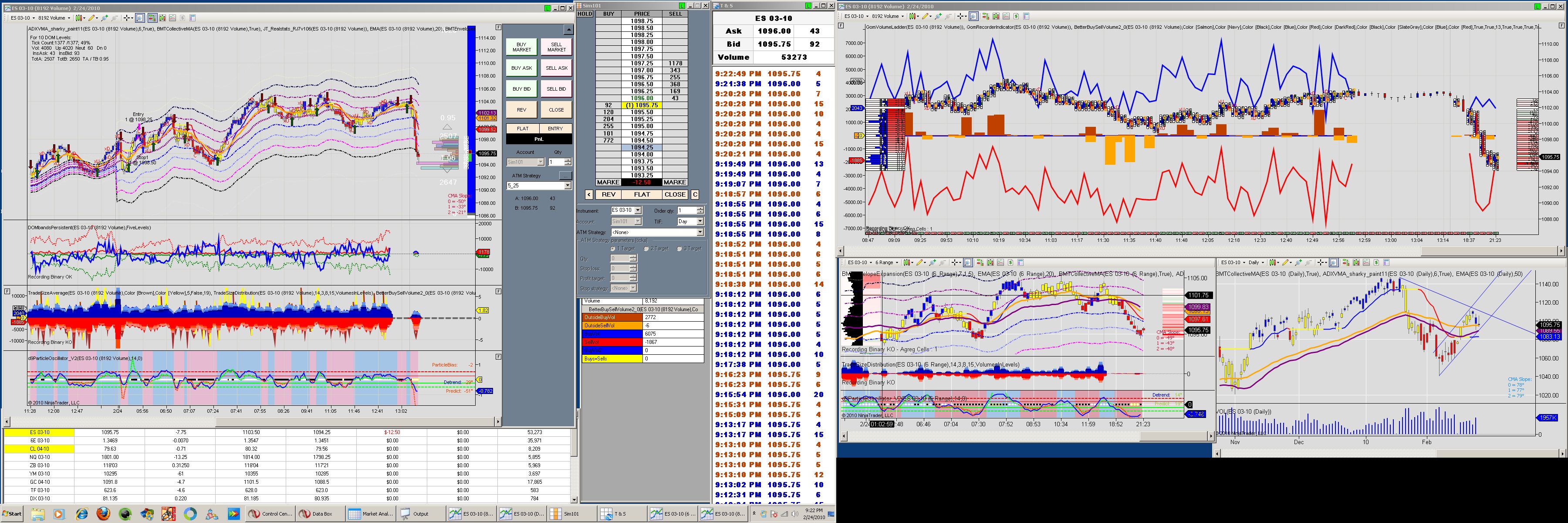Open chart style menu in ADXVMA 8192 Volume chart
This screenshot has width=1568, height=523.
coord(80,18)
